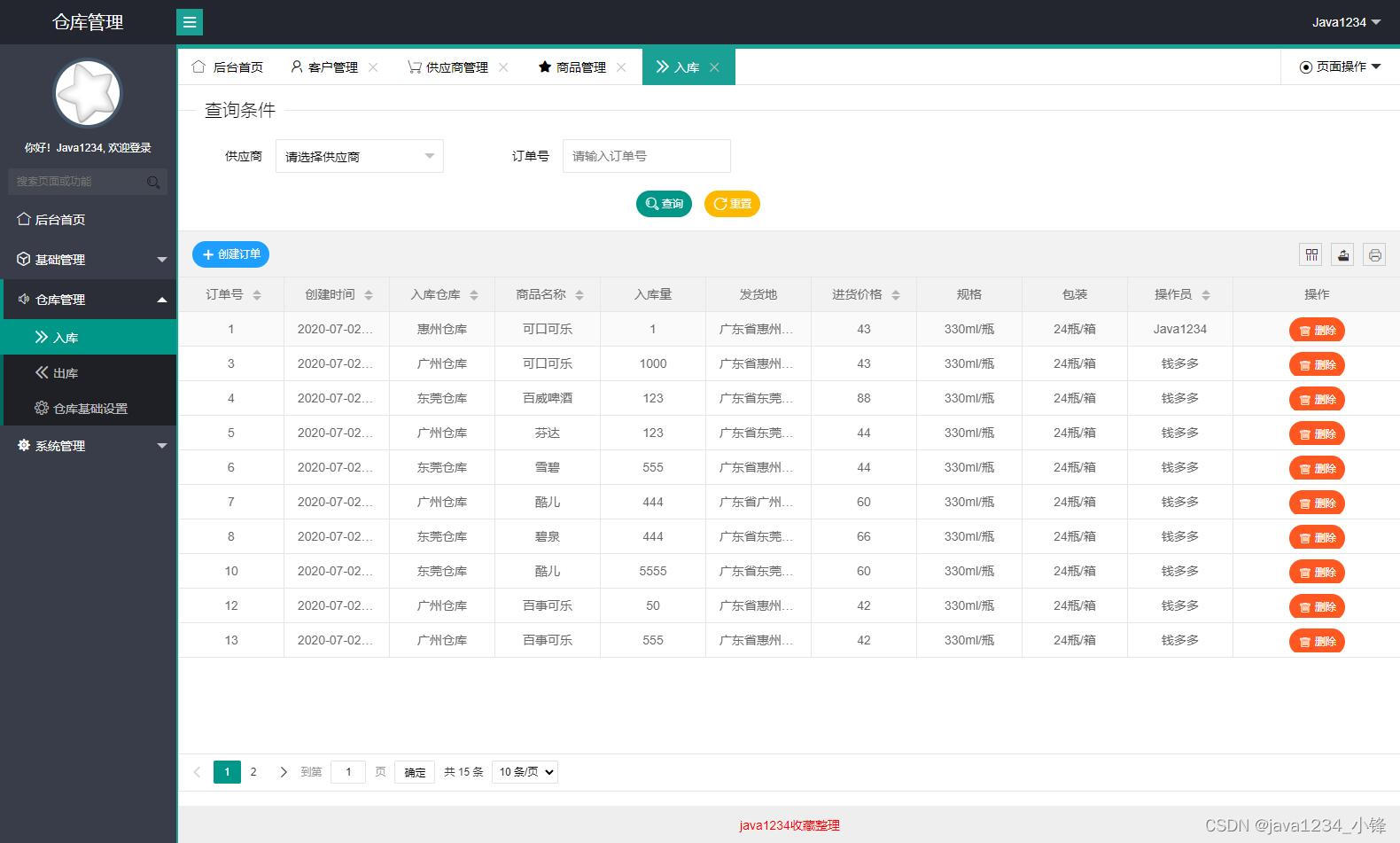Sort table by 商品名称 column
The width and height of the screenshot is (1400, 843).
point(579,295)
